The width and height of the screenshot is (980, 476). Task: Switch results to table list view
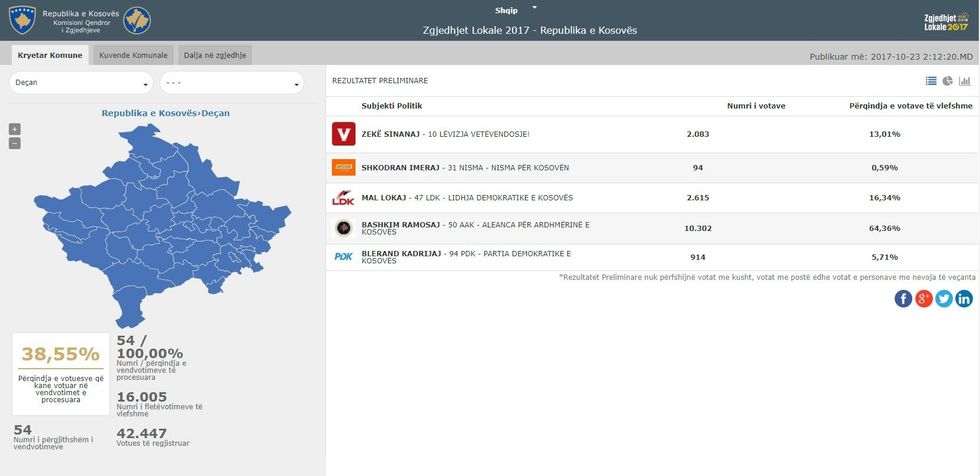pyautogui.click(x=931, y=81)
